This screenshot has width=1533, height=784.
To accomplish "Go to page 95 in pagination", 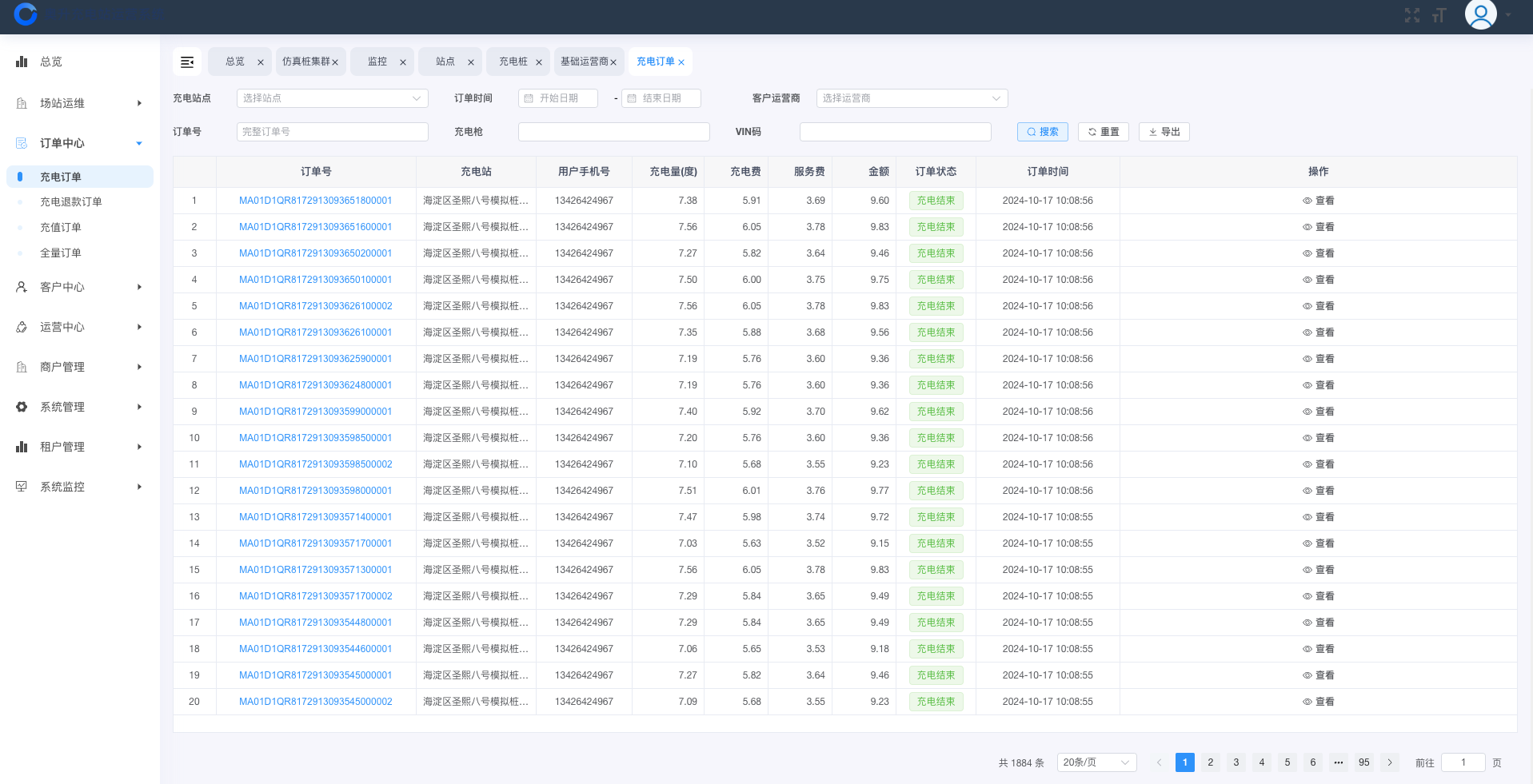I will tap(1363, 762).
